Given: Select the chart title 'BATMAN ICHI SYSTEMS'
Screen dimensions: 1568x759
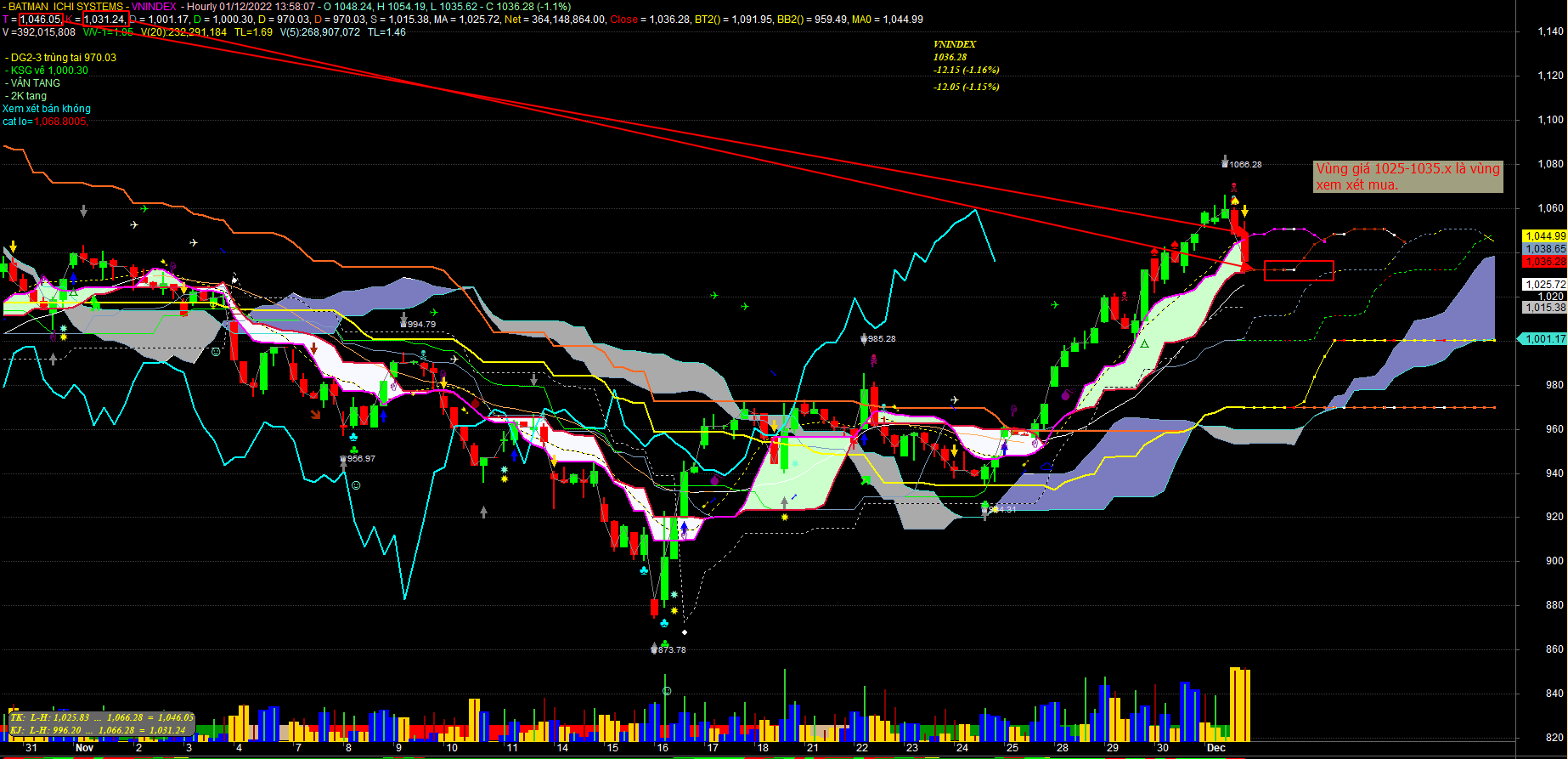Looking at the screenshot, I should pyautogui.click(x=65, y=6).
